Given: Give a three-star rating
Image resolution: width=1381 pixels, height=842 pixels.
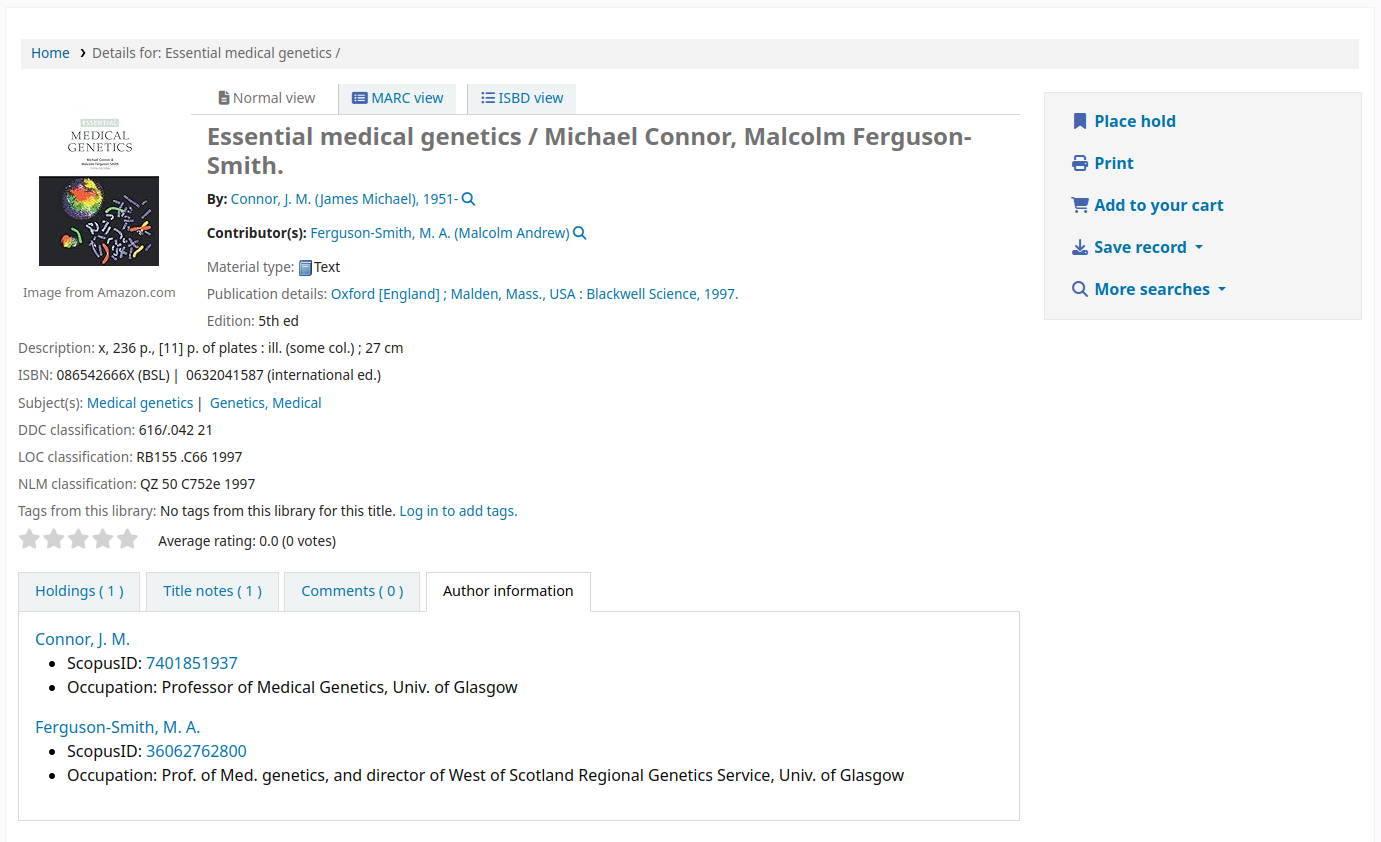Looking at the screenshot, I should tap(78, 538).
